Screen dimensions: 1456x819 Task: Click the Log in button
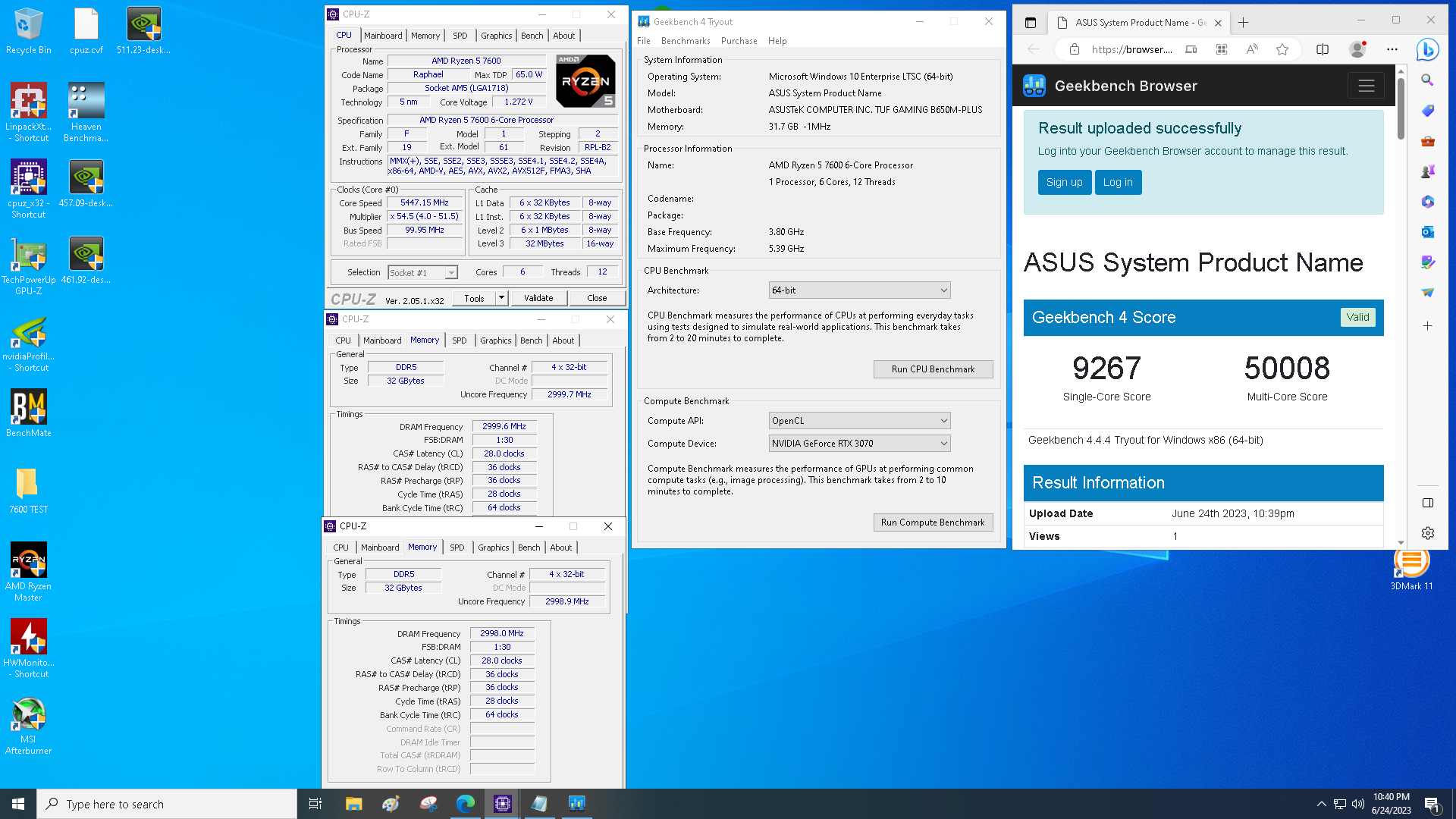coord(1118,182)
